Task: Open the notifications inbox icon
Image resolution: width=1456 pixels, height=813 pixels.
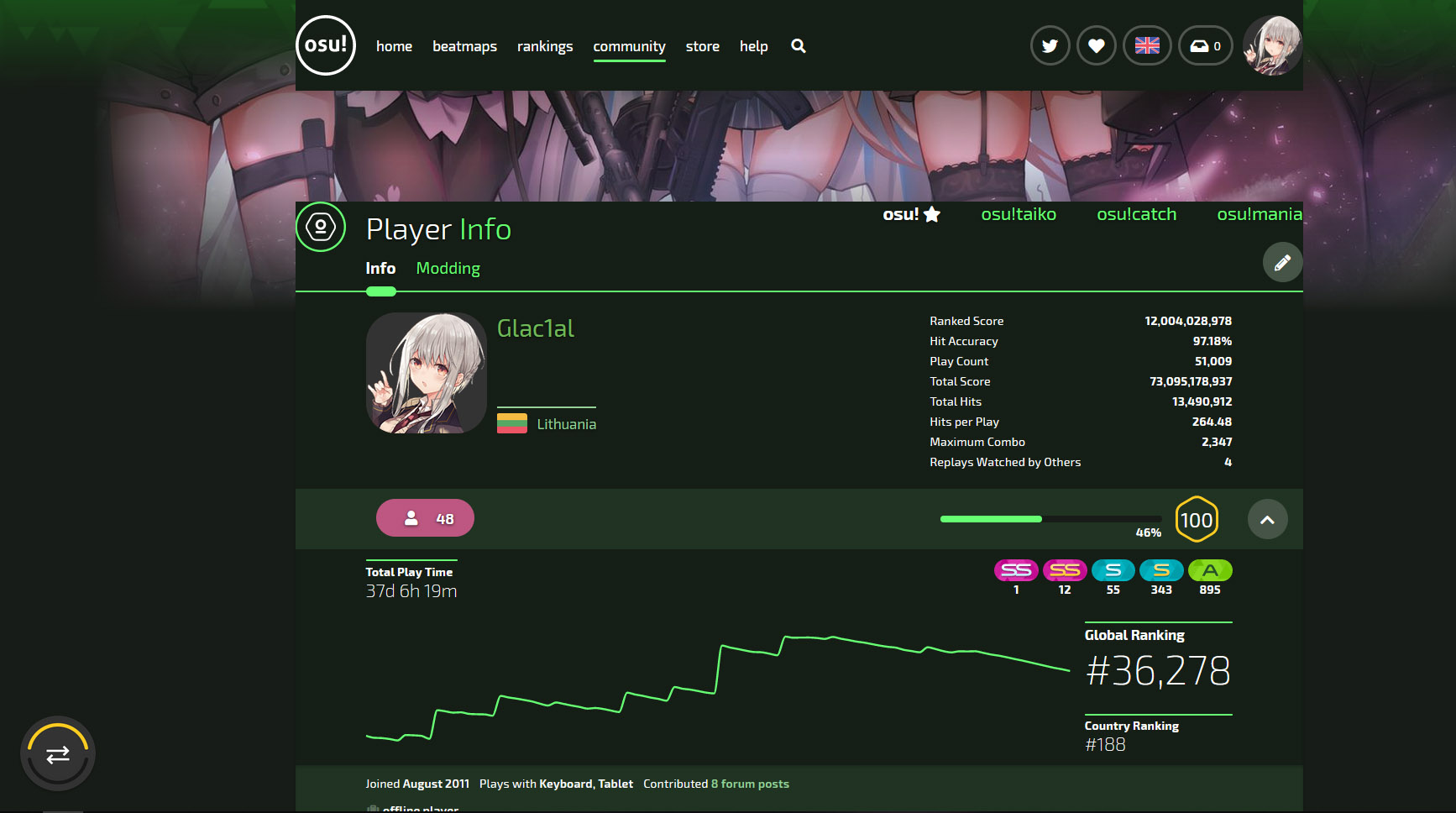Action: (x=1206, y=45)
